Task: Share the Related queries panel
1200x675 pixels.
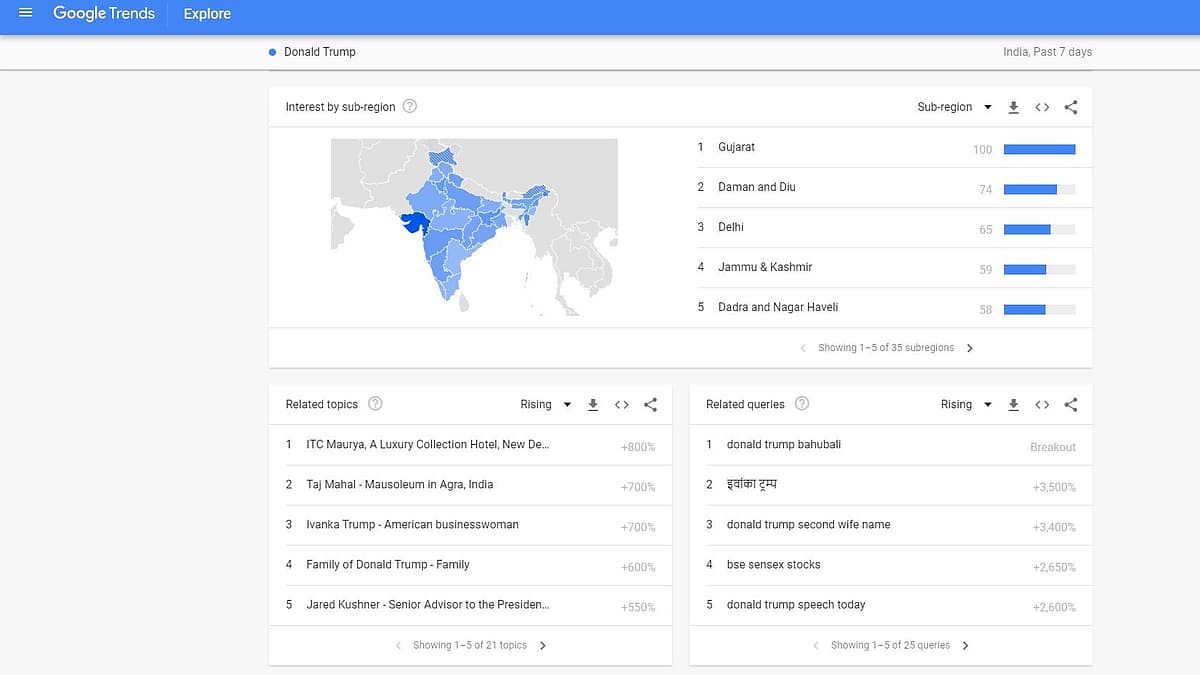Action: click(x=1071, y=405)
